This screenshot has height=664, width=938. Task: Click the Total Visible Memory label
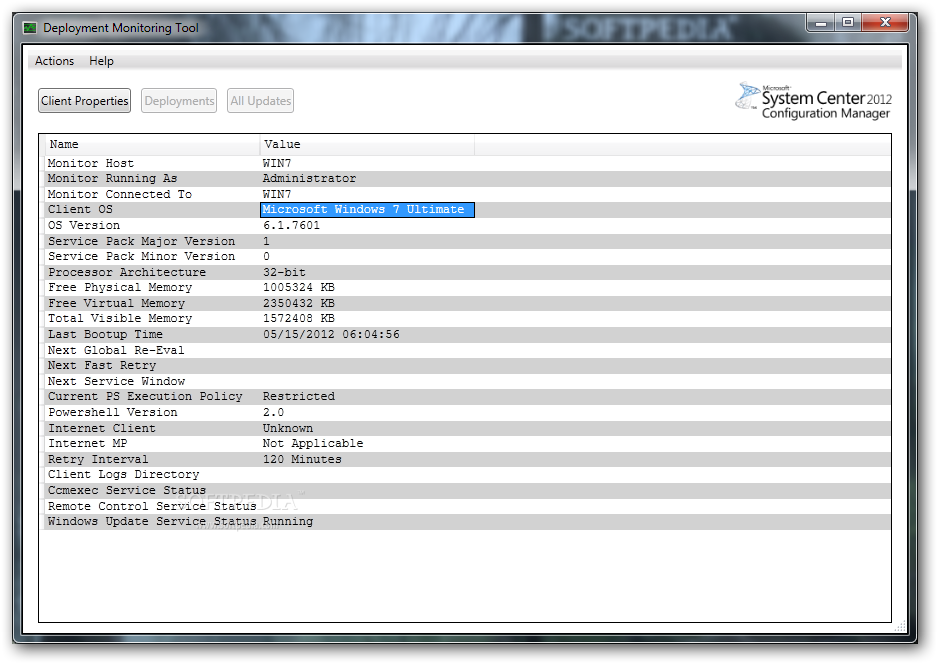[120, 318]
